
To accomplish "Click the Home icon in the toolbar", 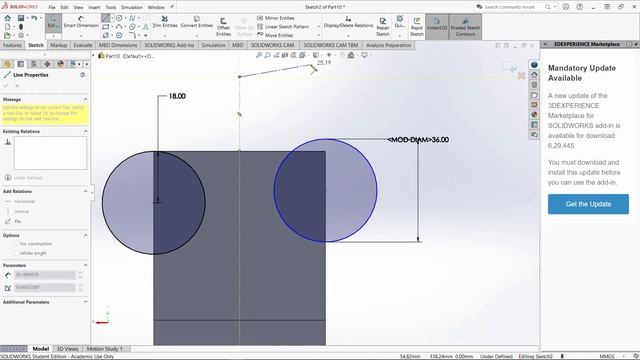I will 8,18.
